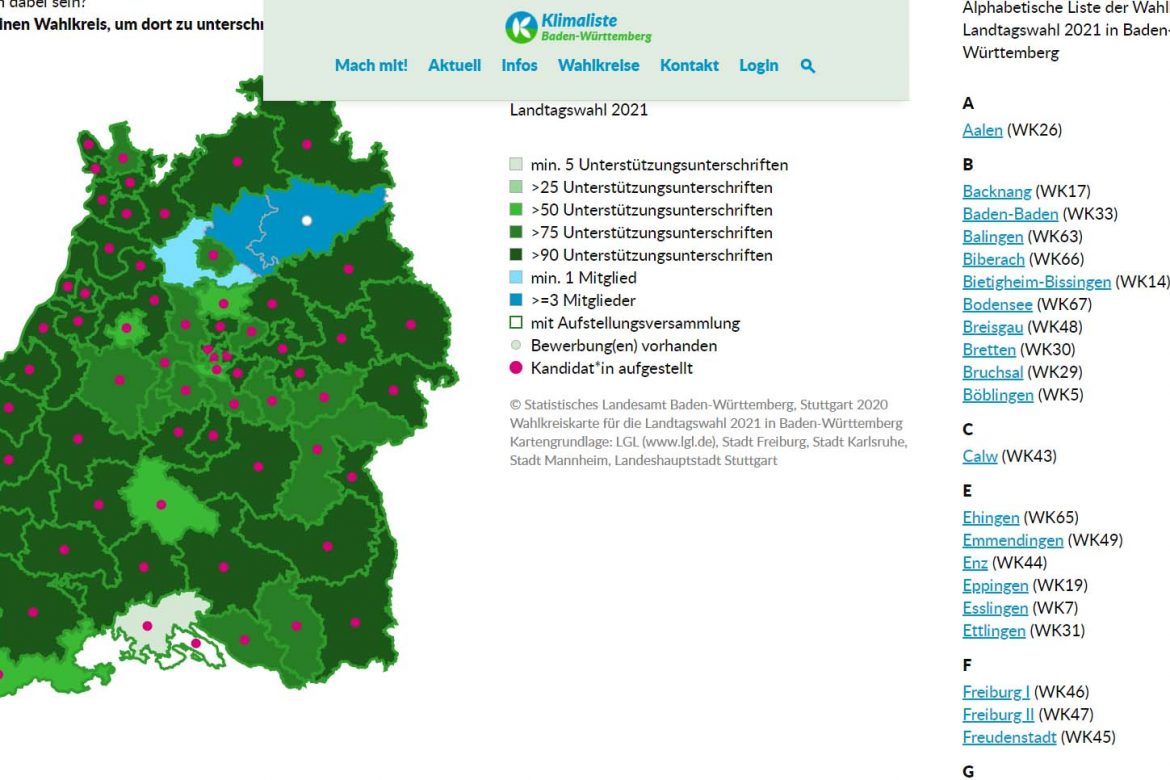Click the dark blue '>=3 Mitglieder' swatch

pyautogui.click(x=516, y=300)
